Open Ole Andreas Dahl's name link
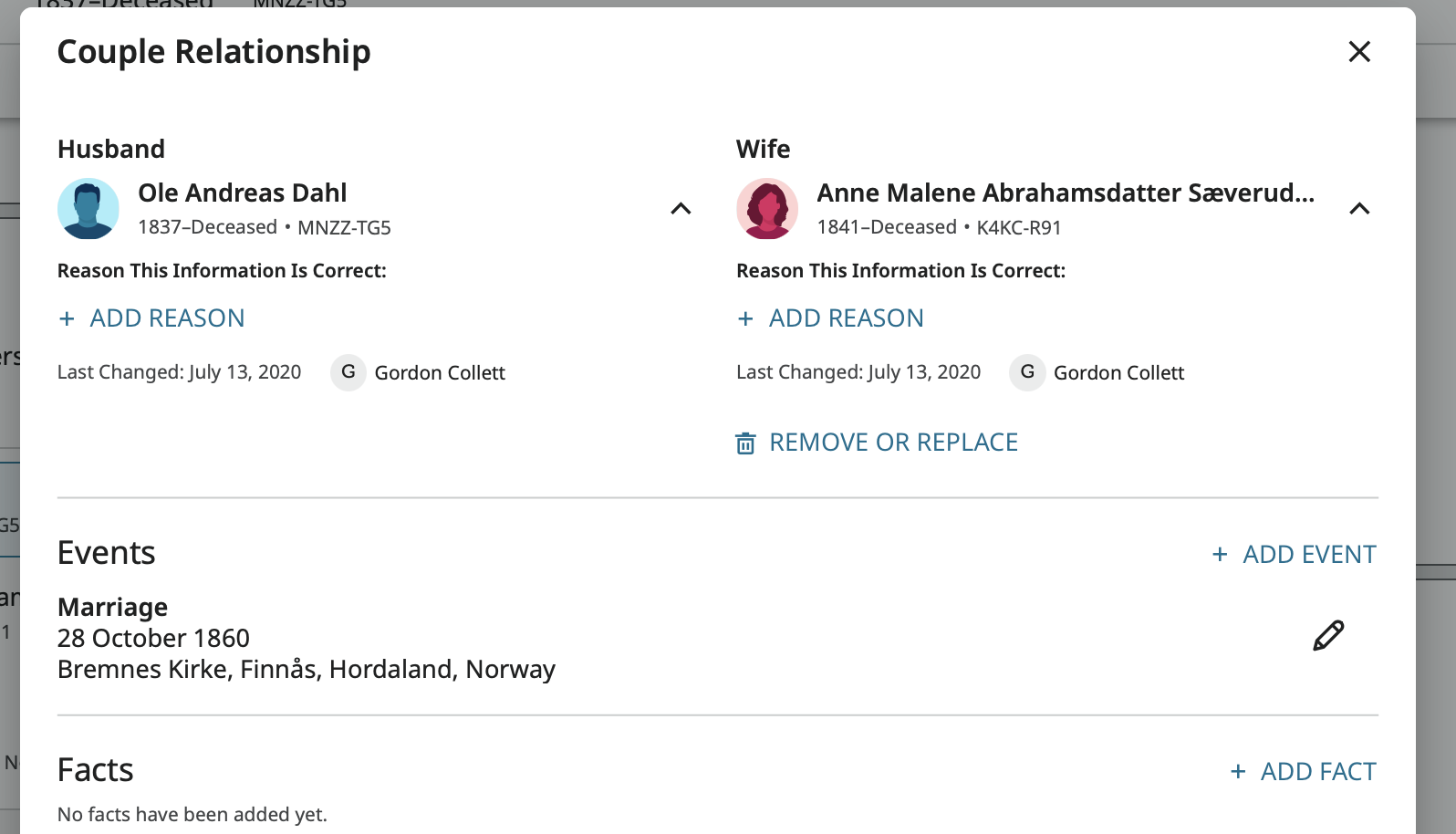Screen dimensions: 1456x834 243,193
